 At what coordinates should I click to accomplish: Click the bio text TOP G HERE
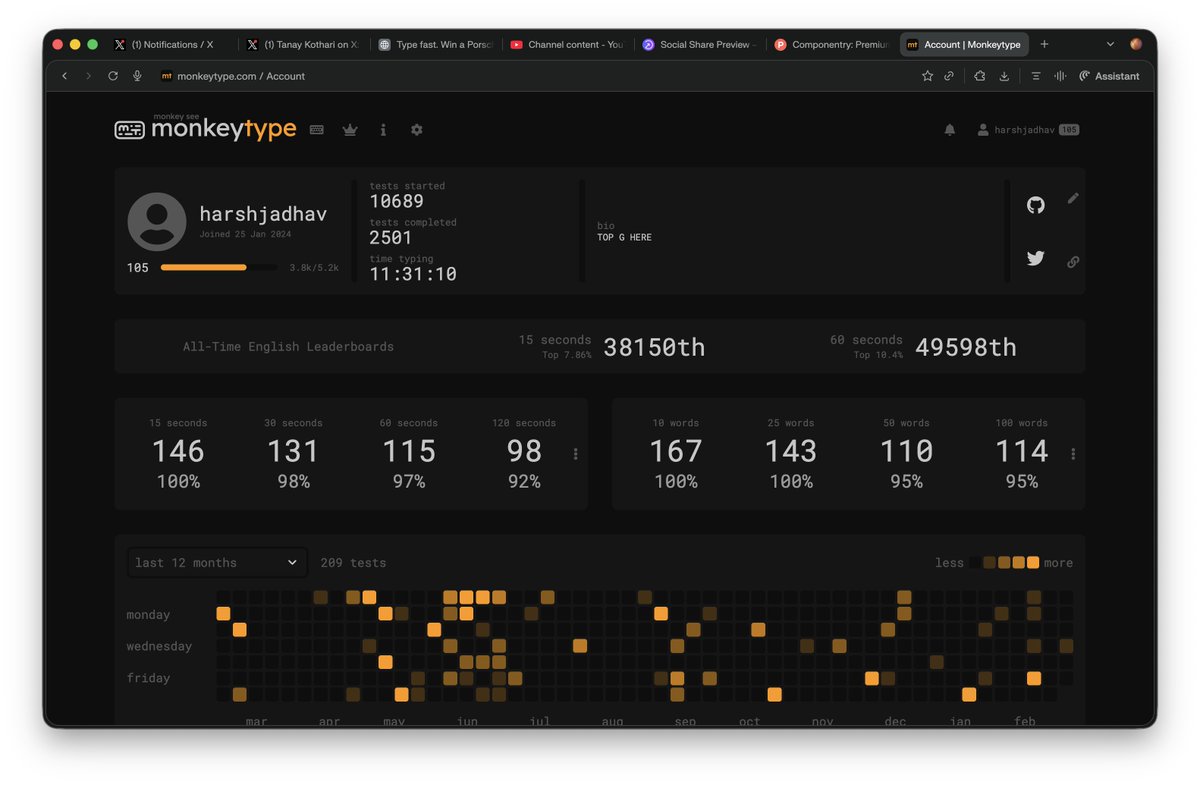coord(624,238)
